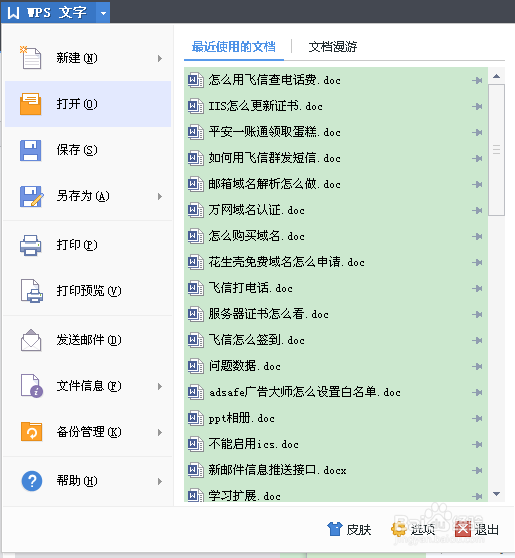Toggle pin for 学习扩展.doc

[x=477, y=496]
